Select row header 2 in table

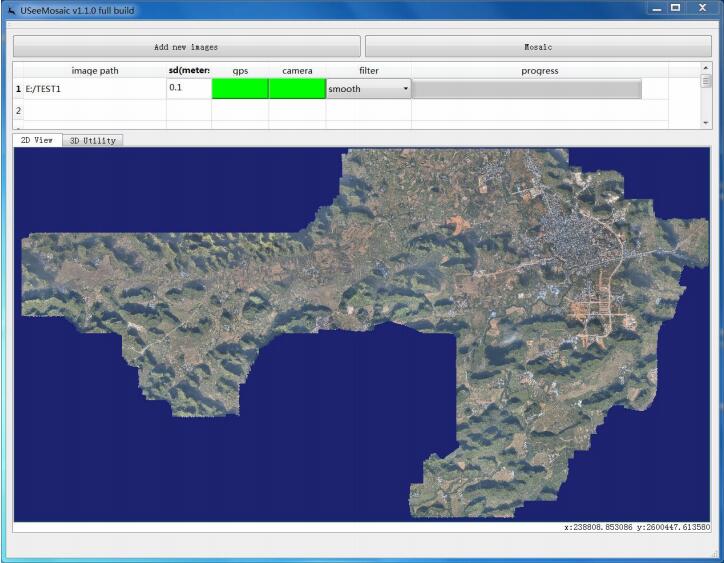[x=18, y=110]
